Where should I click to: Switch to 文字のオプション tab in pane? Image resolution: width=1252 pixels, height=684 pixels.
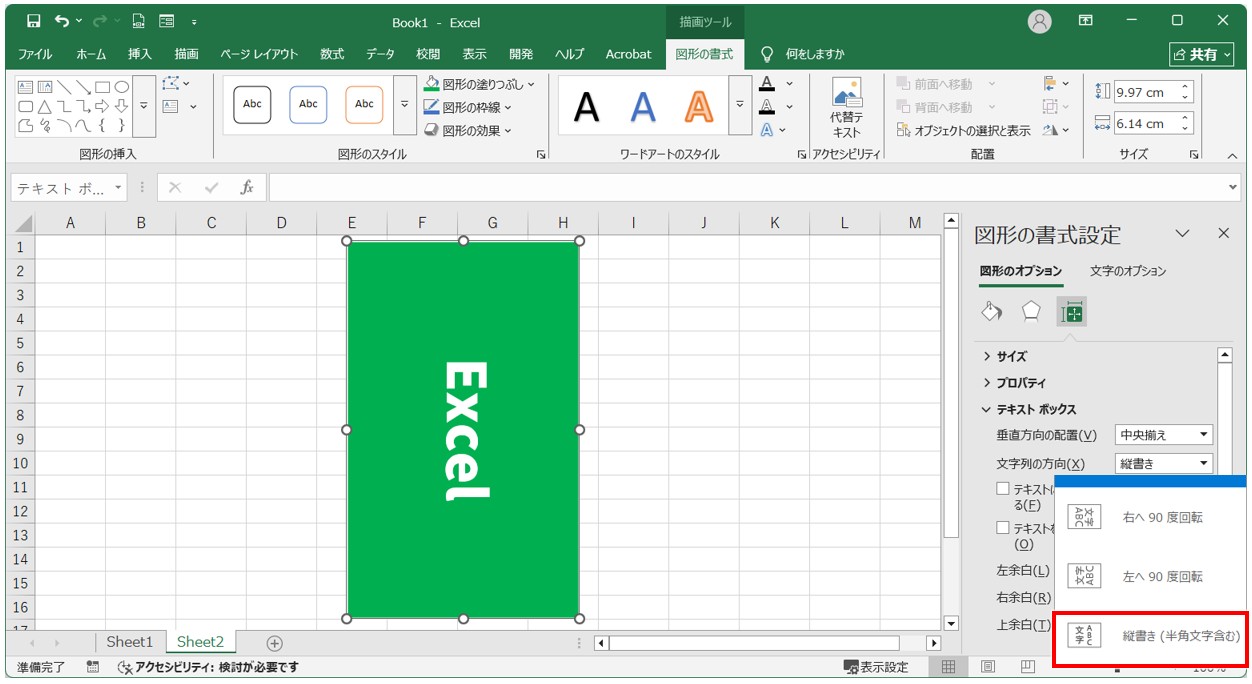[1128, 271]
